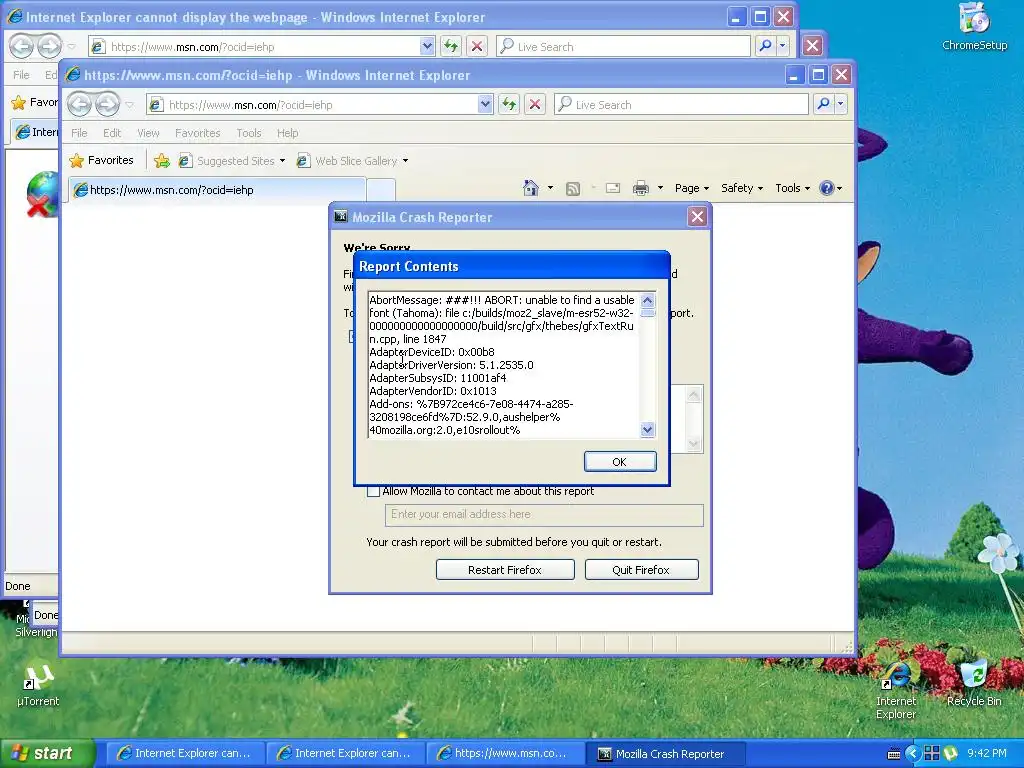Click Add to Favorites Bar icon
This screenshot has width=1024, height=768.
[x=162, y=161]
